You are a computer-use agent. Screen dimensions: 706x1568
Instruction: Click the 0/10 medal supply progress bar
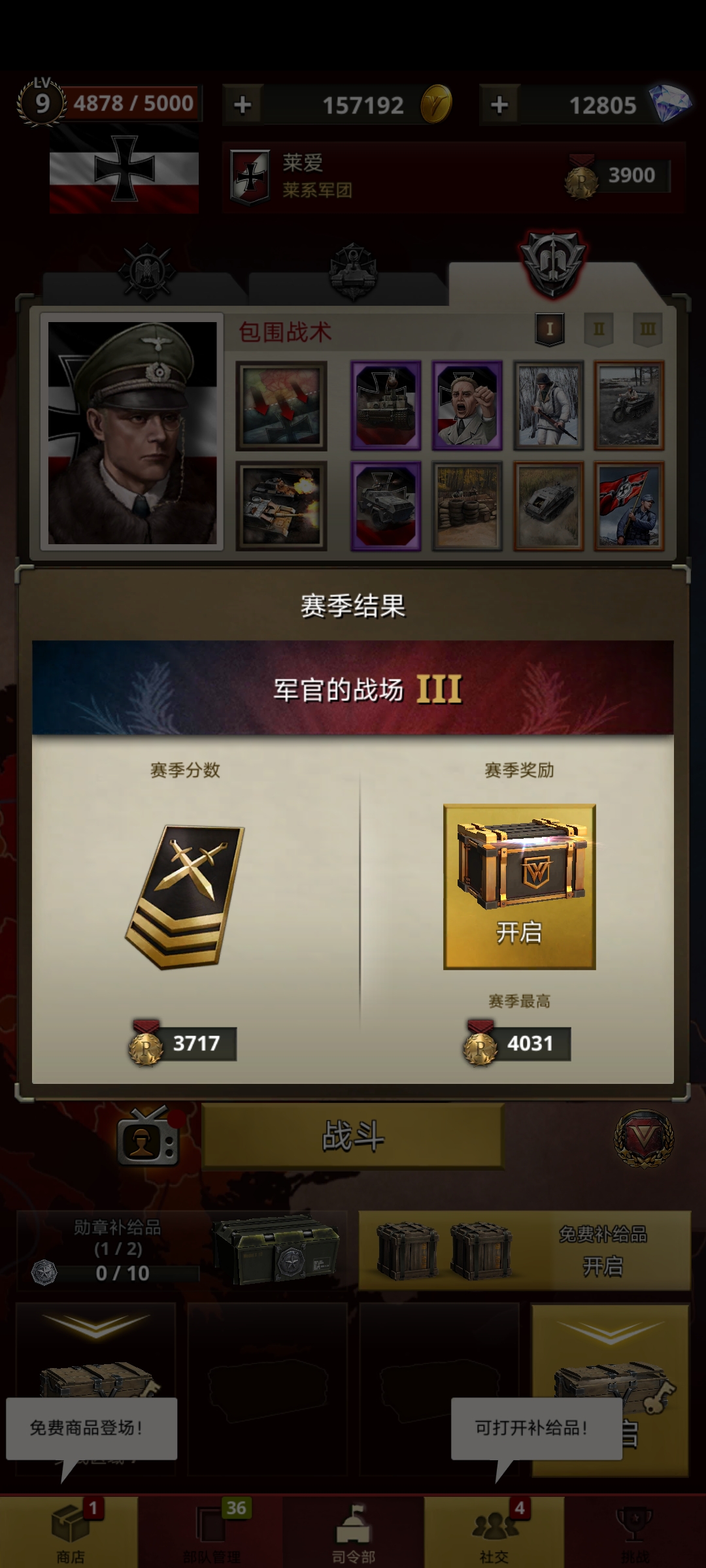pos(122,1273)
